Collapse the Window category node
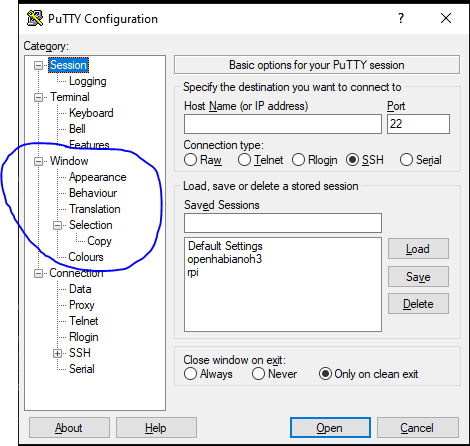 (38, 161)
